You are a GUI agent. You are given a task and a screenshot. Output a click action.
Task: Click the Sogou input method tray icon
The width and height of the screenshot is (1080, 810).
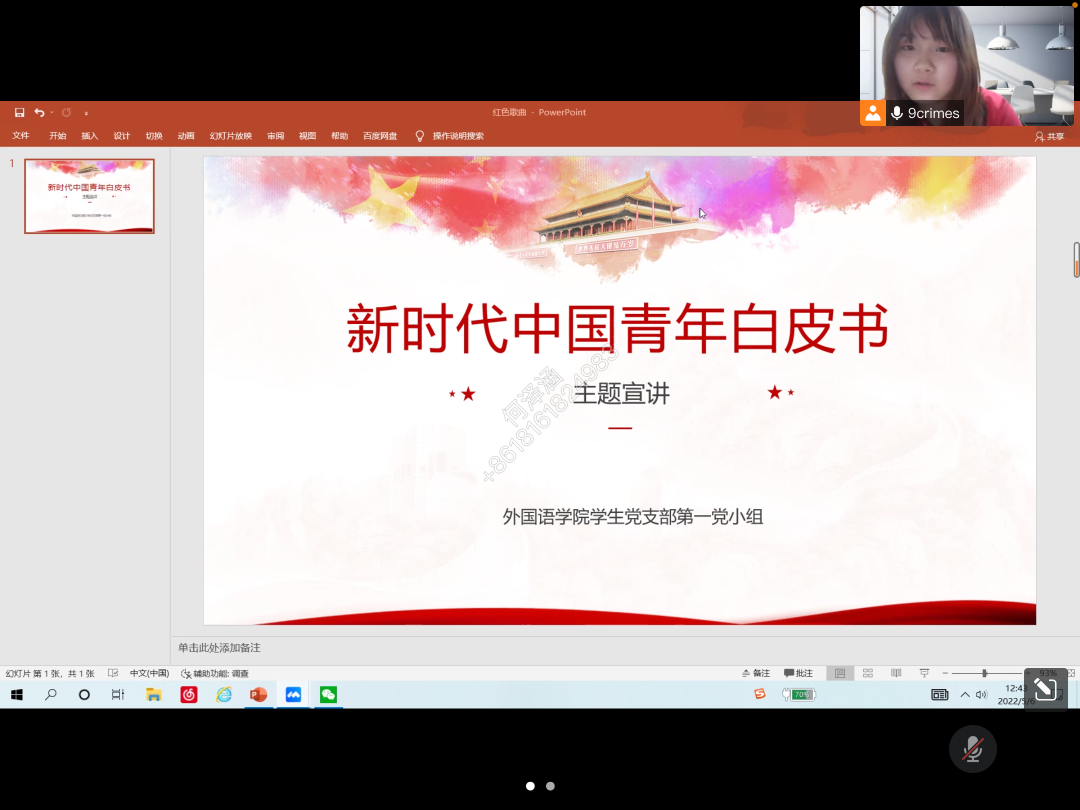(x=760, y=694)
